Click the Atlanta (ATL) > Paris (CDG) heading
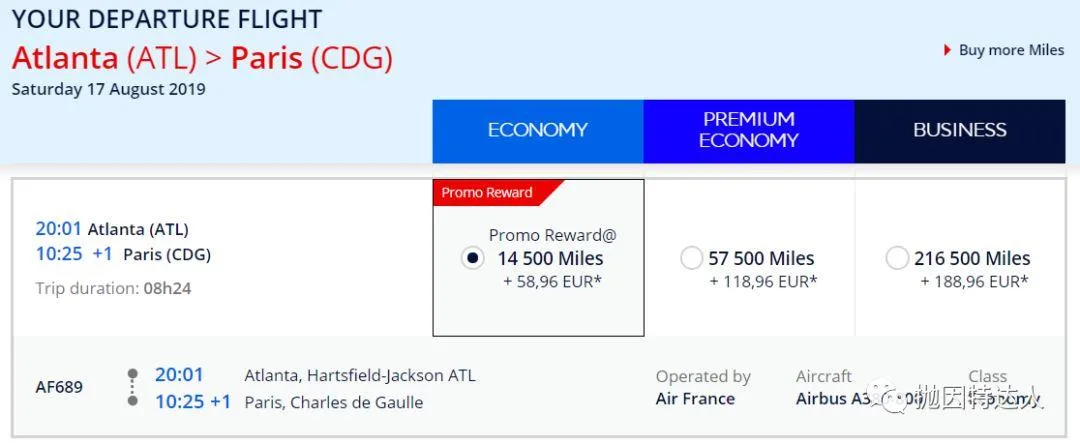 (202, 57)
